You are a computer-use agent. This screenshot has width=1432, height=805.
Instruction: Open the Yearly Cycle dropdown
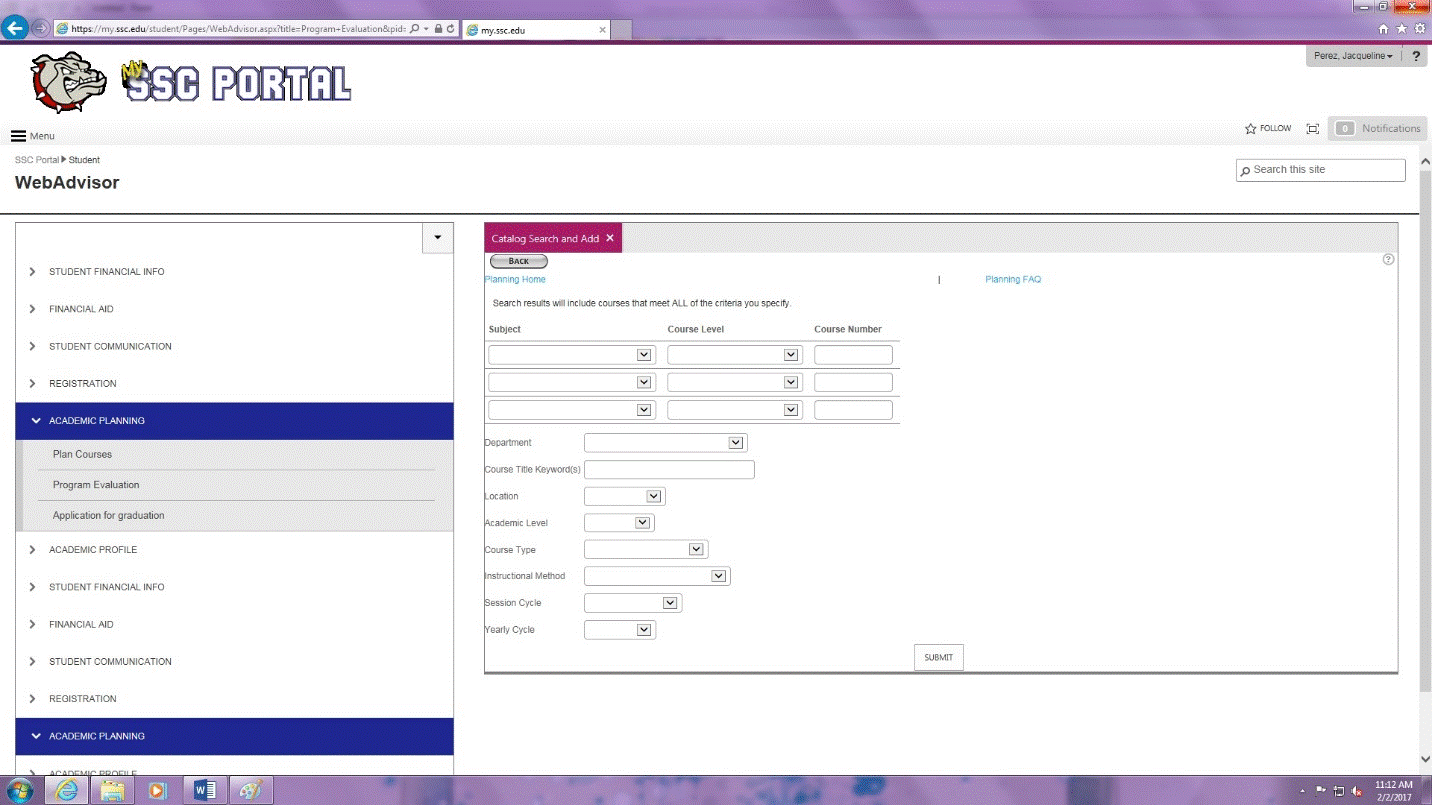coord(619,630)
